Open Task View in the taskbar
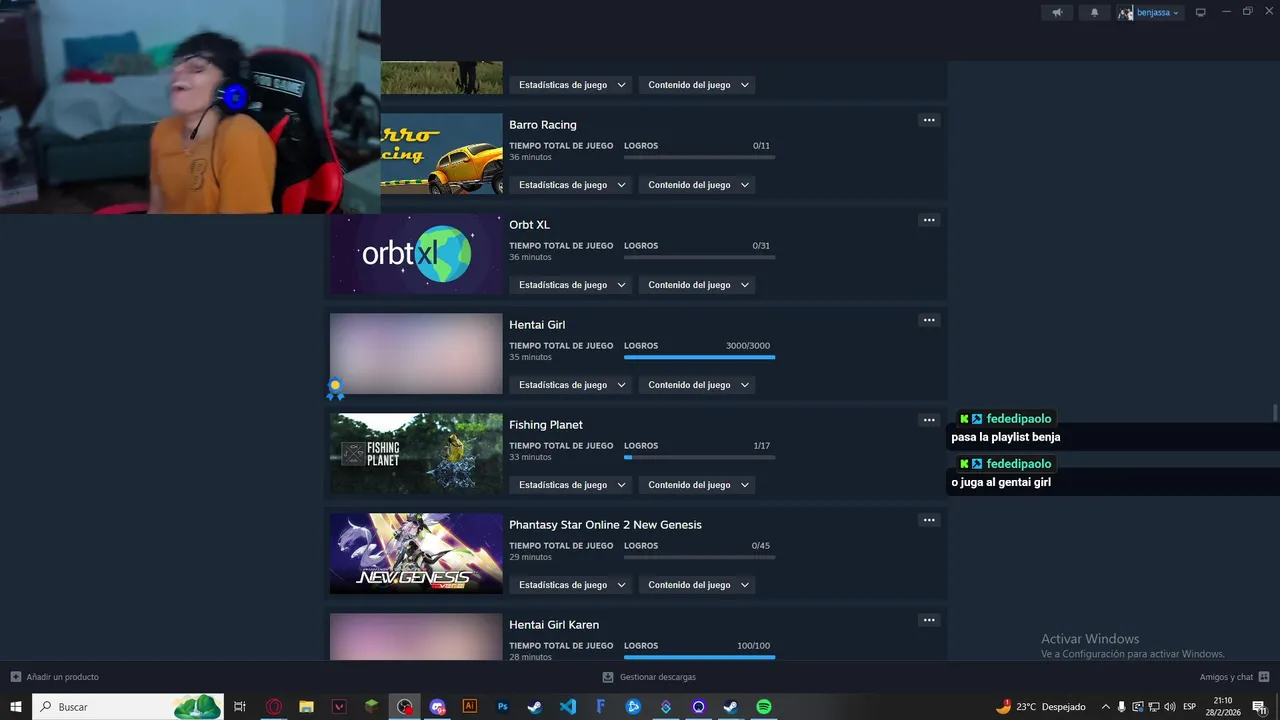 (x=240, y=707)
